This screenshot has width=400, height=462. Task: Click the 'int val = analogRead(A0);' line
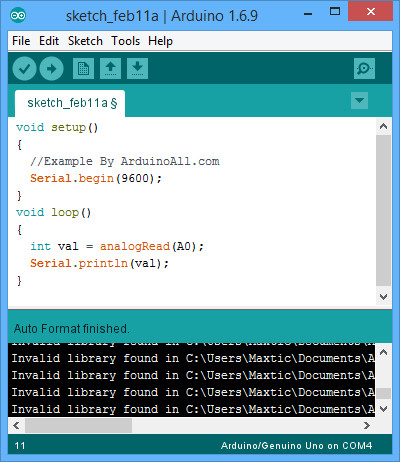tap(117, 247)
